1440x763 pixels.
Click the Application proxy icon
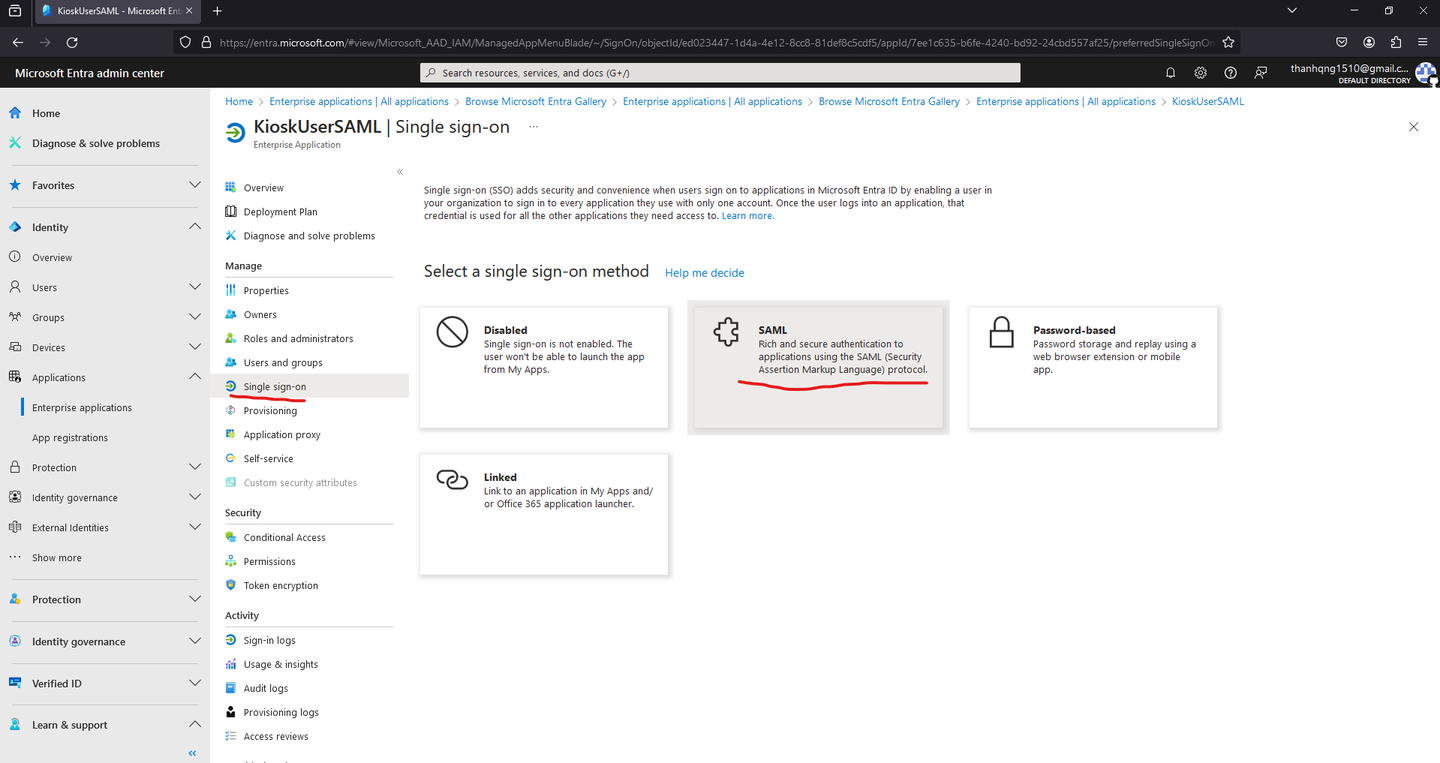231,434
